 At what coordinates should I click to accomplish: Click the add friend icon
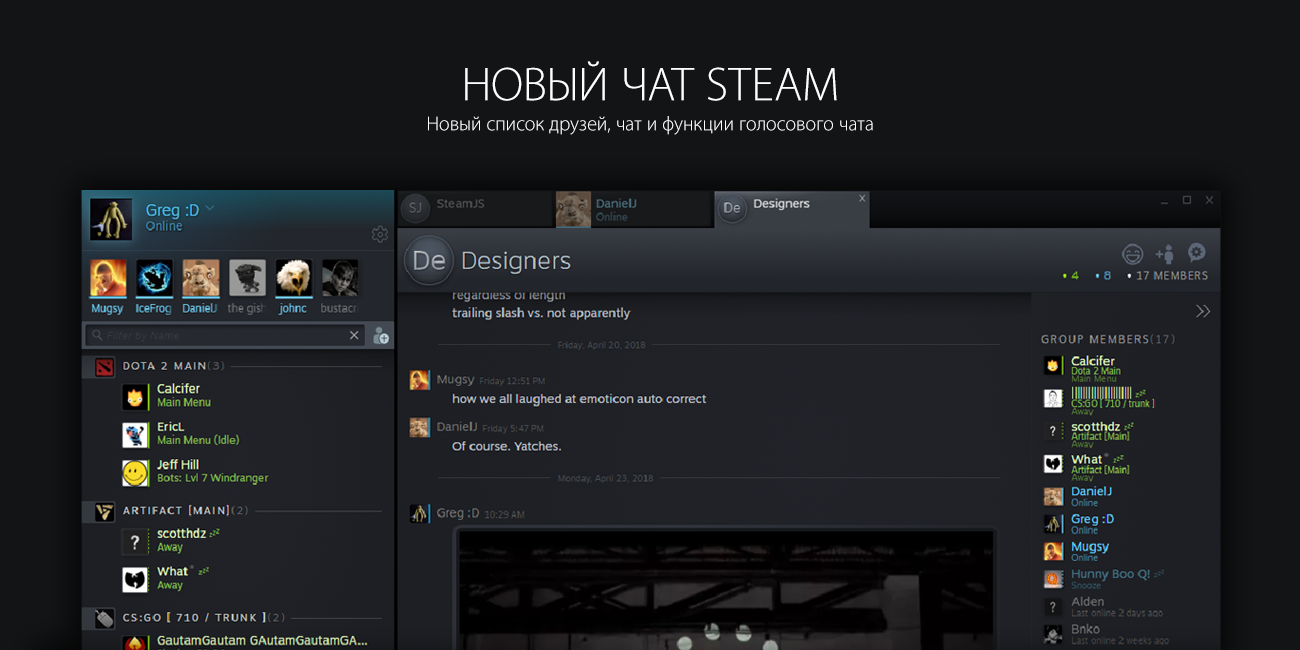pyautogui.click(x=381, y=336)
